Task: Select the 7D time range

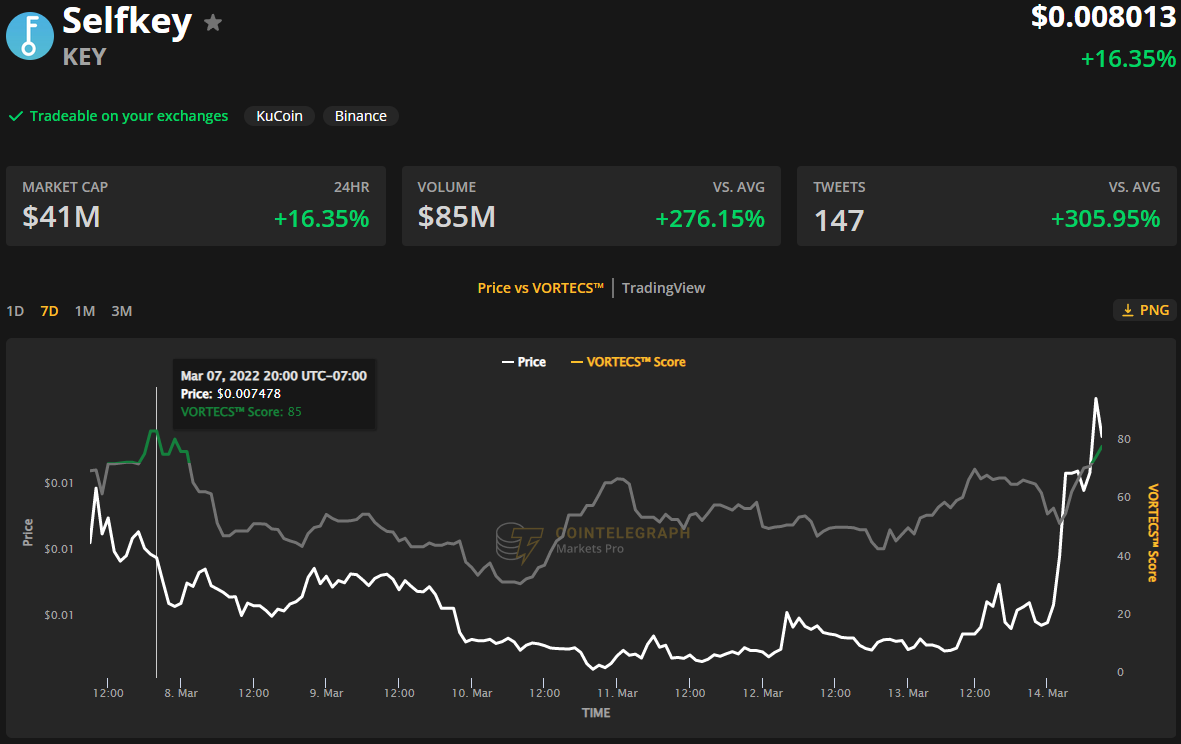Action: click(x=49, y=311)
